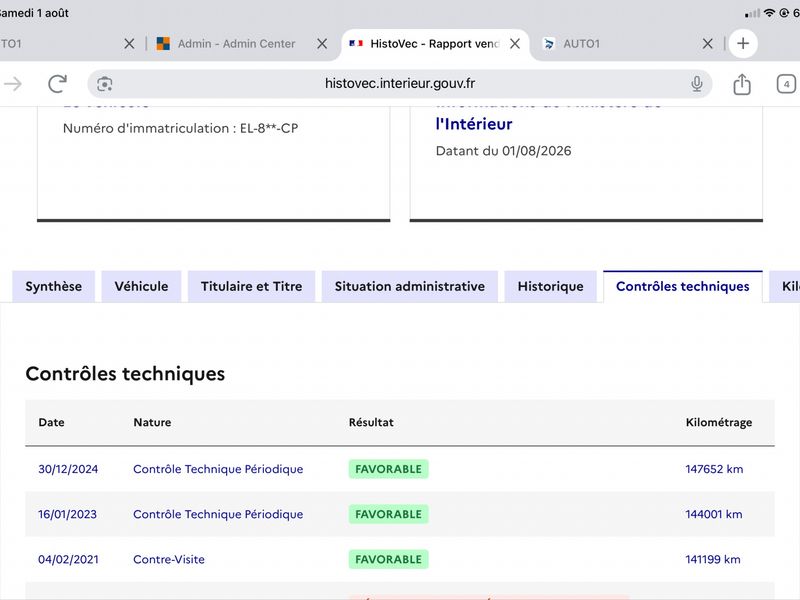Viewport: 800px width, 600px height.
Task: Click the date 30/12/2024
Action: (68, 469)
